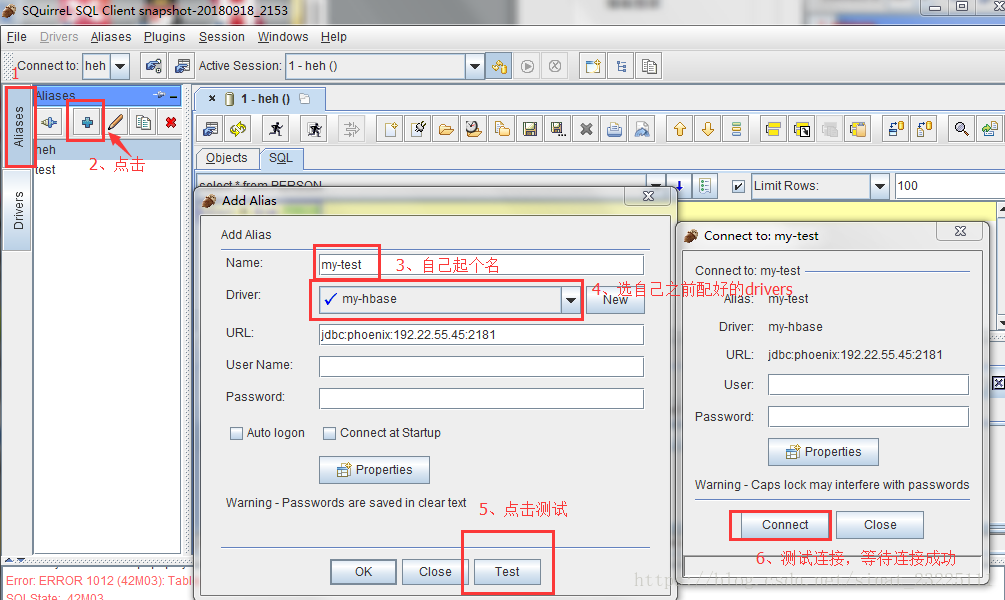Click the run SQL running-man icon

pyautogui.click(x=276, y=129)
